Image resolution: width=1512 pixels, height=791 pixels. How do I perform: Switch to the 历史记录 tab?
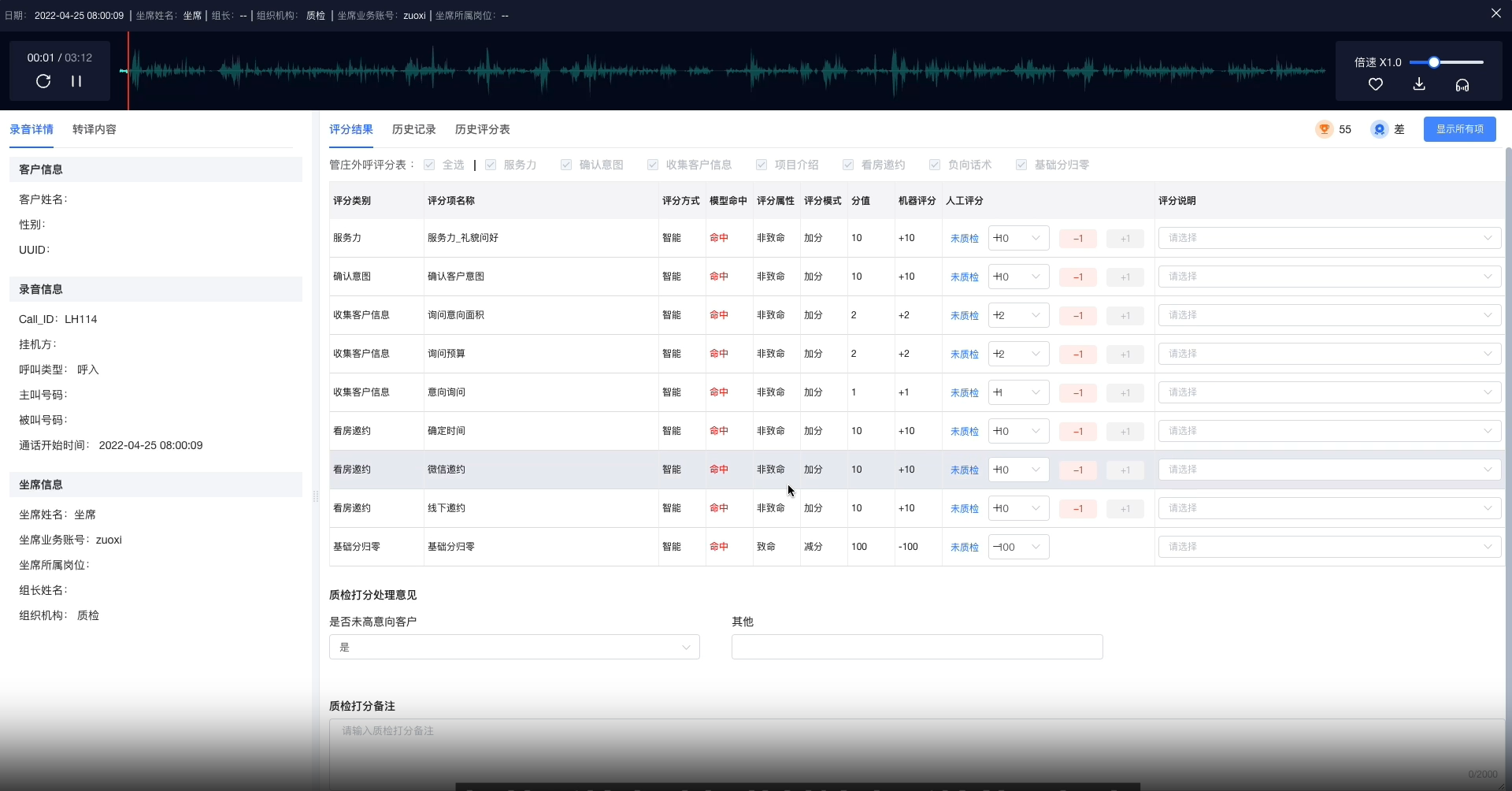[x=414, y=129]
